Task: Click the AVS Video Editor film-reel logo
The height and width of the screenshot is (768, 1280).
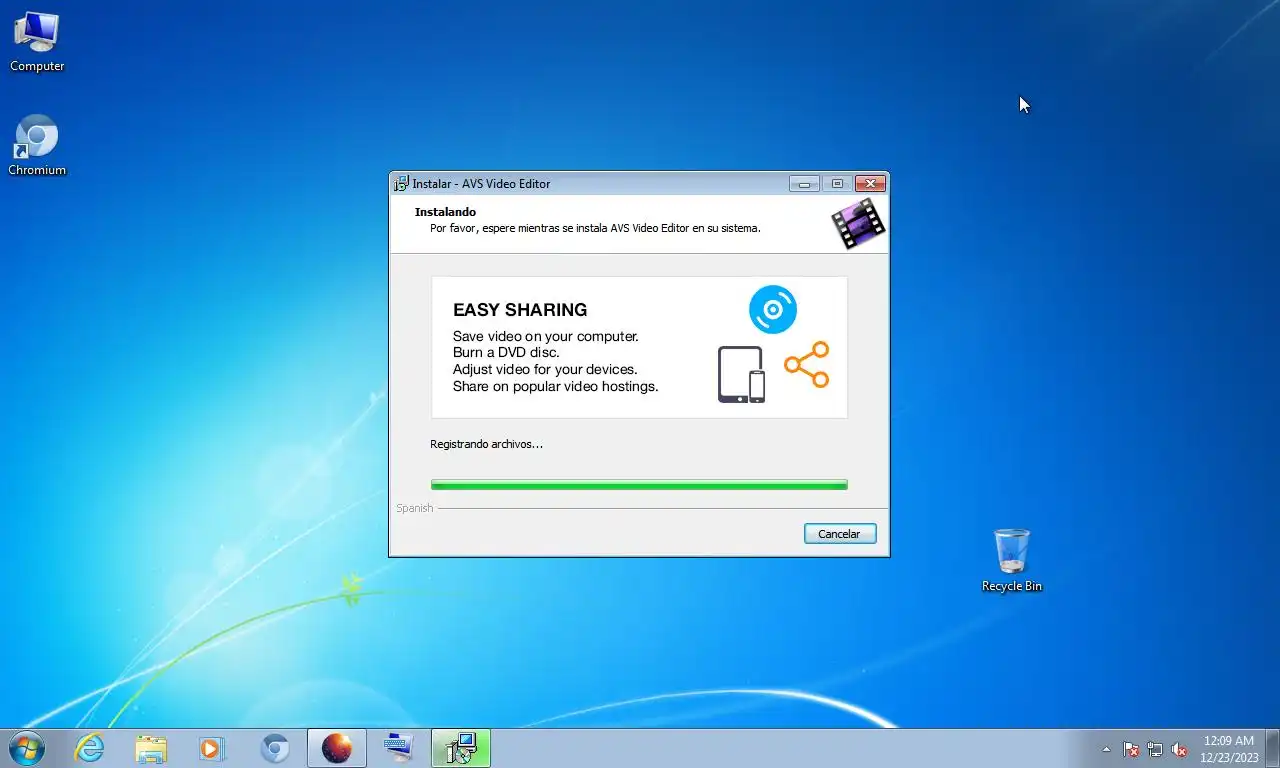Action: (858, 223)
